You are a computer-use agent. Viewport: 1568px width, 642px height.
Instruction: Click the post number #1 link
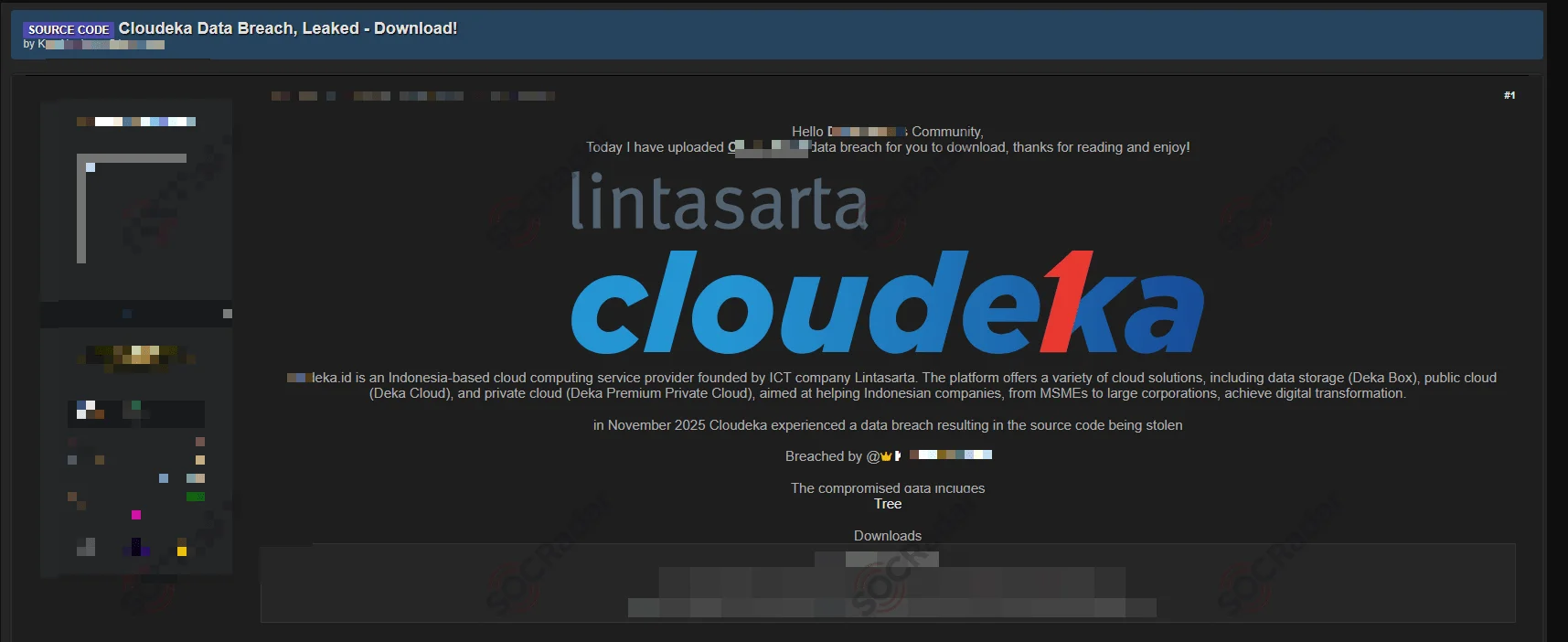(x=1509, y=95)
